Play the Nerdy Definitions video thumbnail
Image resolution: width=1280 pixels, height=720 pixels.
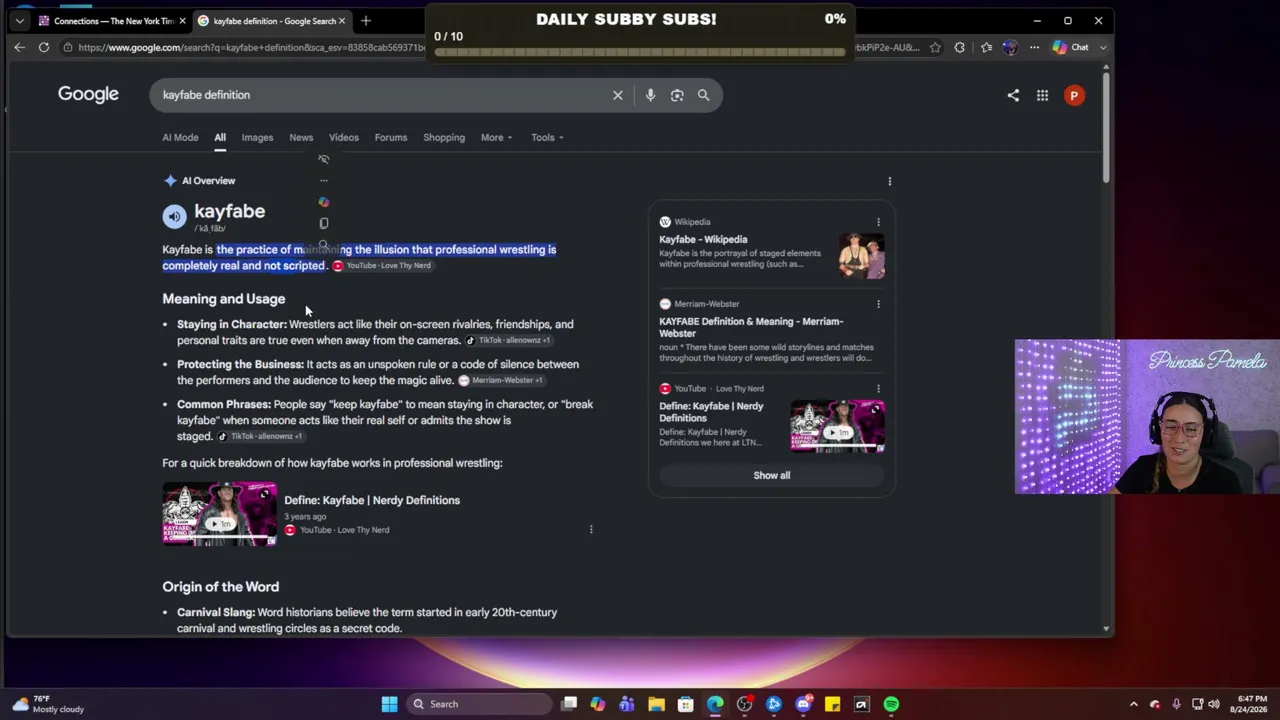(x=219, y=514)
